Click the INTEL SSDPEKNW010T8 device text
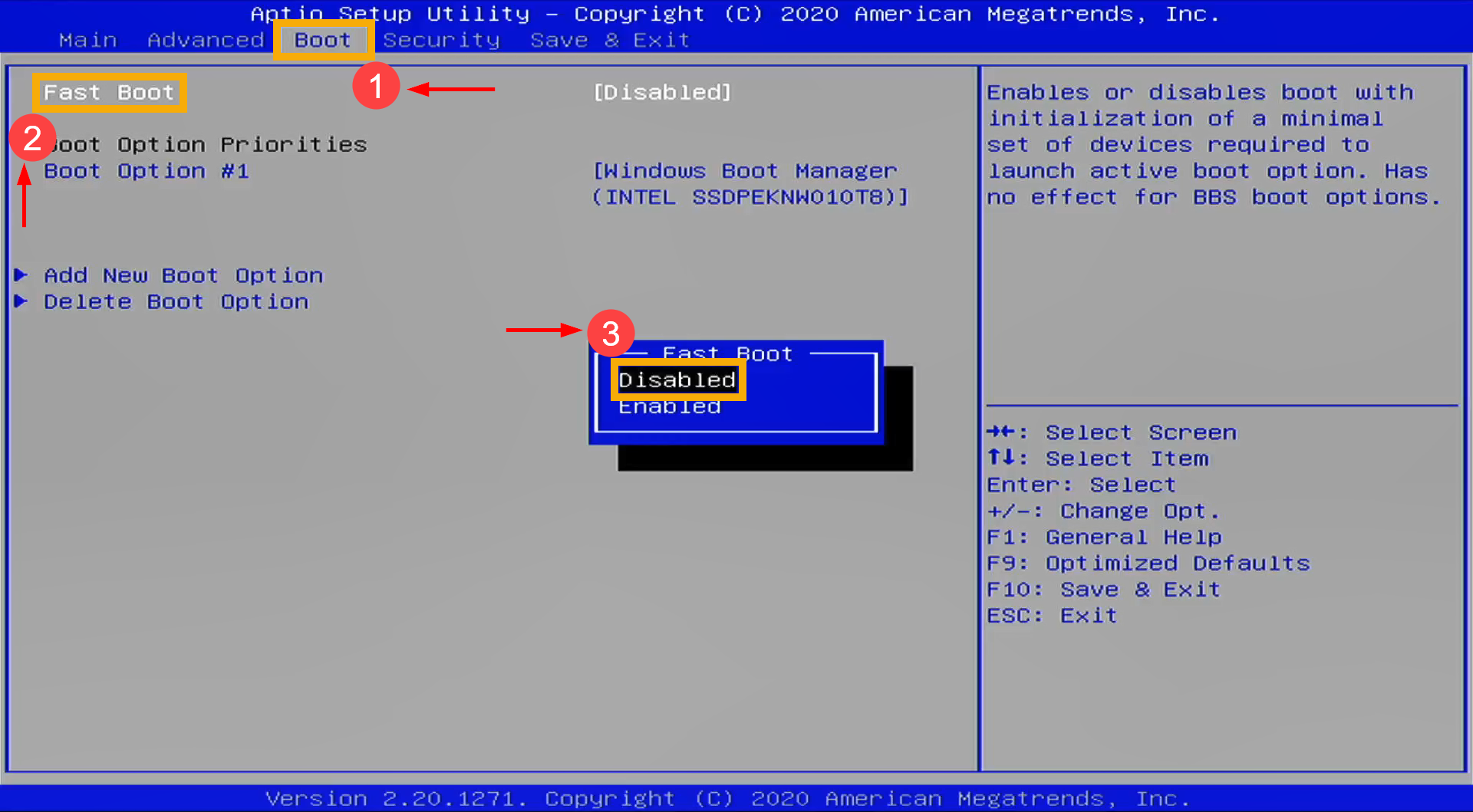 pos(752,196)
